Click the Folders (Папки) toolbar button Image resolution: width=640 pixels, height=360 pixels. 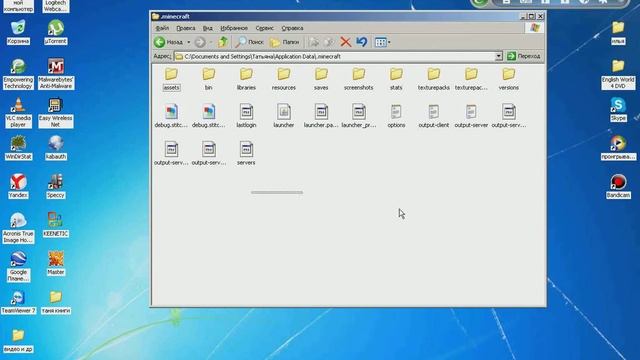[285, 42]
